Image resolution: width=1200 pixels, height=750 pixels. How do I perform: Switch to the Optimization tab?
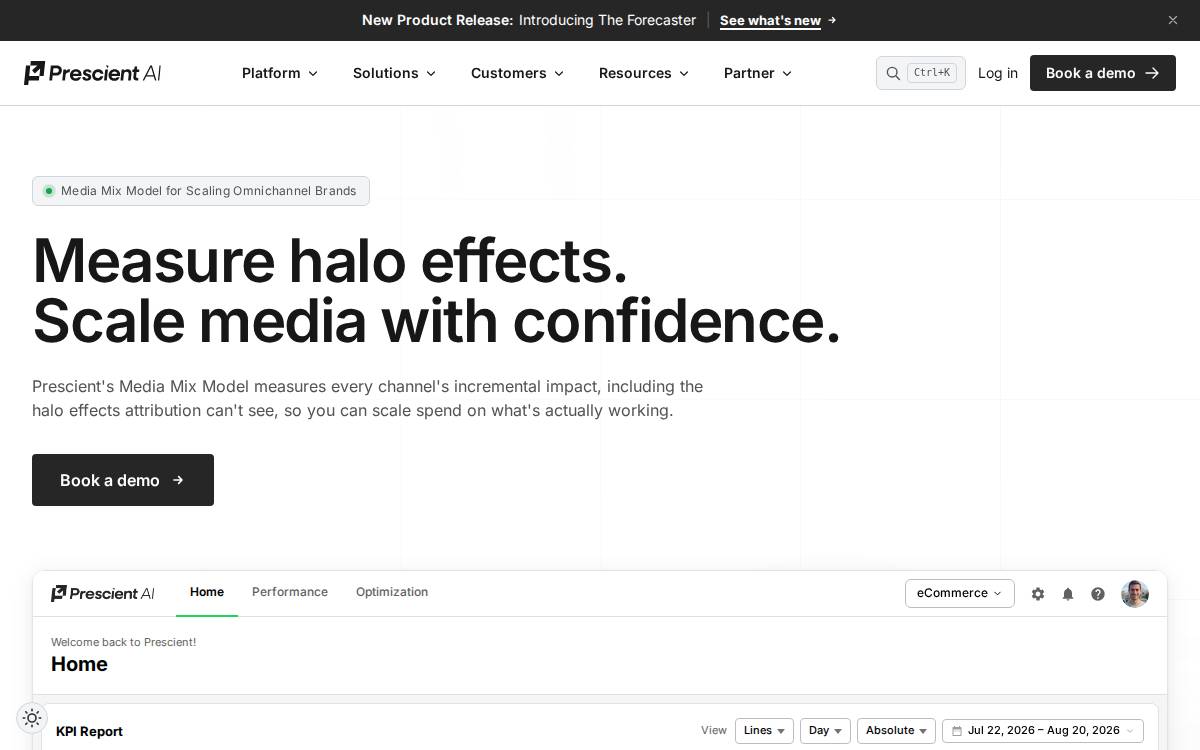coord(392,592)
